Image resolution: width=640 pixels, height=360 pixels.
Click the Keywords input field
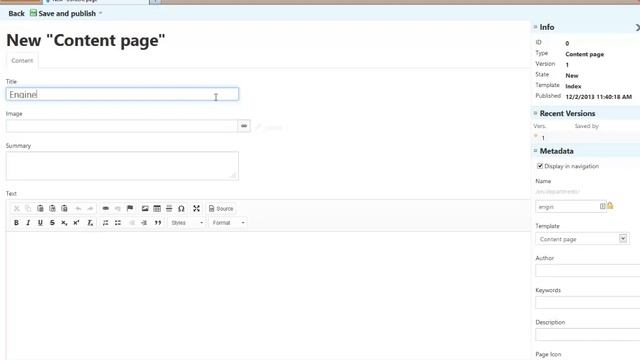pos(588,302)
